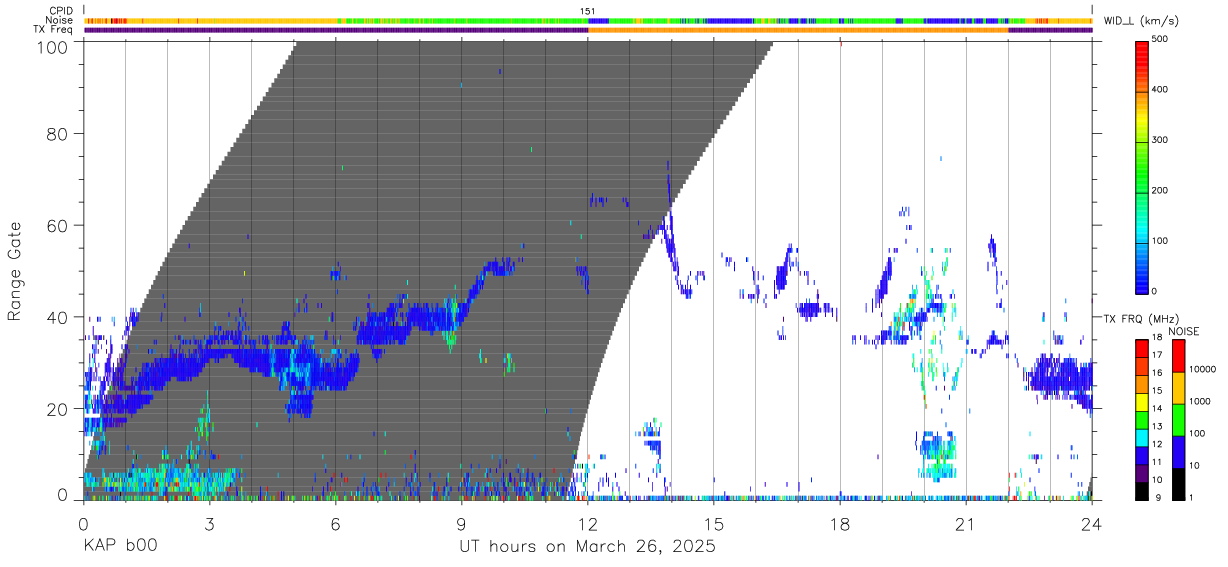Screen dimensions: 1228x567
Task: Click the 24 tick label on UT axis
Action: click(x=1091, y=524)
